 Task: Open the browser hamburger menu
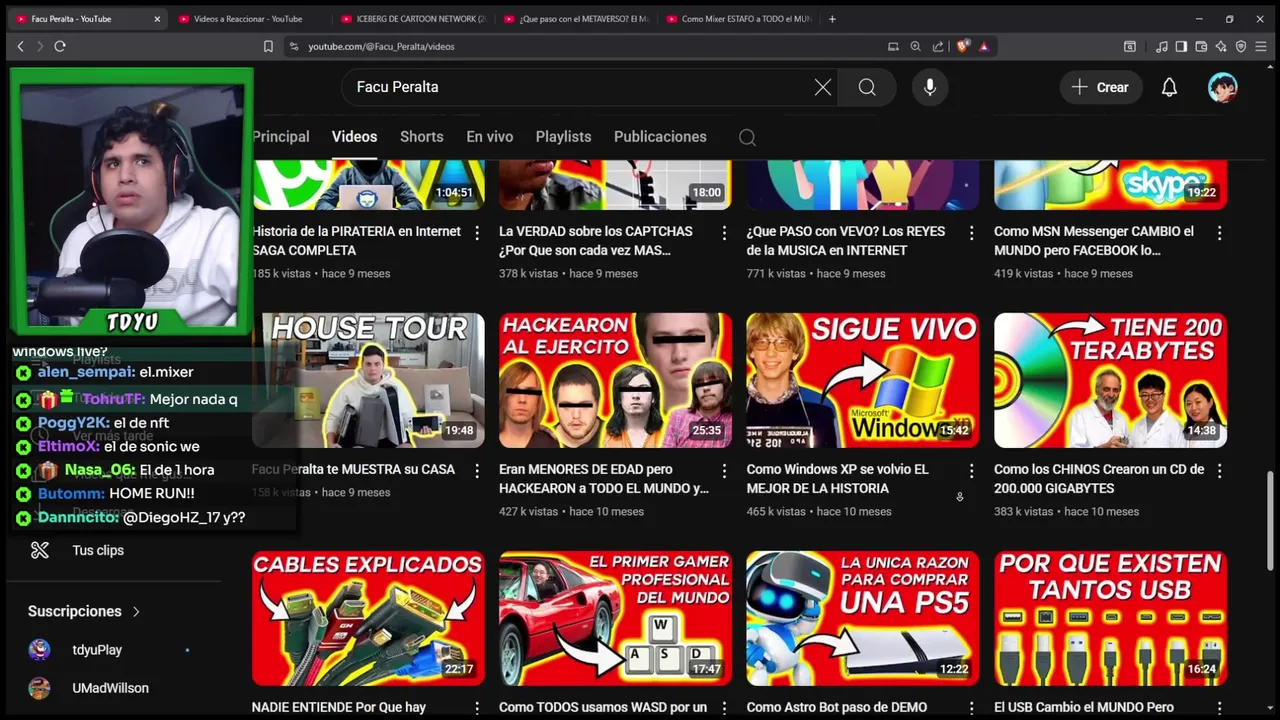point(1262,46)
